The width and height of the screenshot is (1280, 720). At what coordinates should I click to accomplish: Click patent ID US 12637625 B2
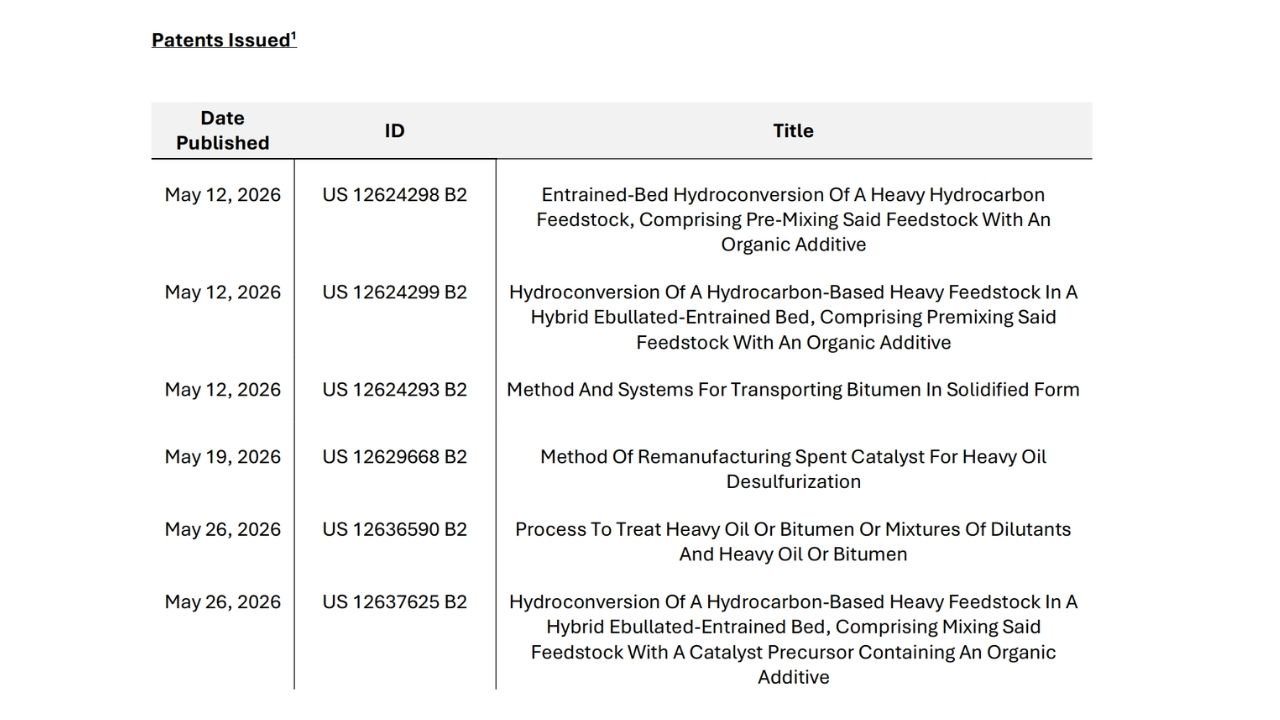[395, 602]
